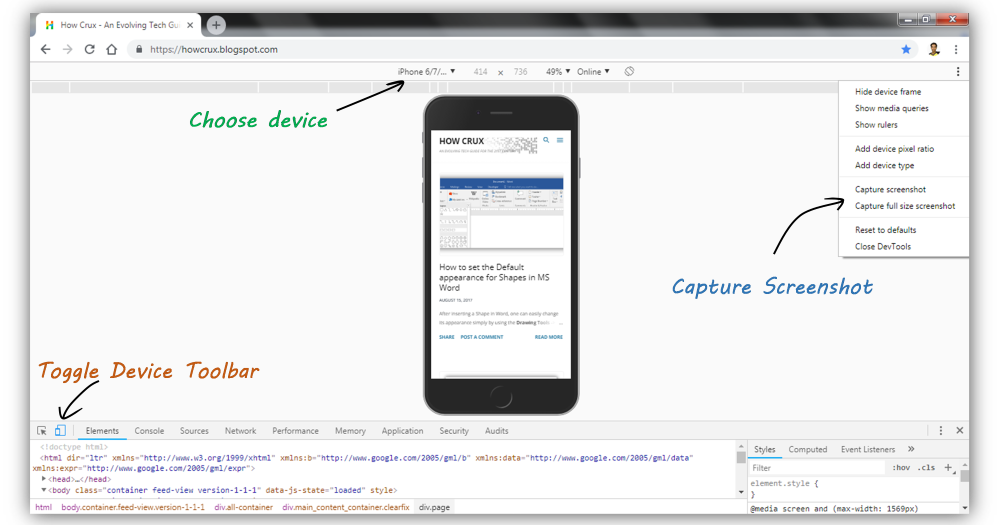The width and height of the screenshot is (1000, 525).
Task: Click div.all-container breadcrumb
Action: coord(243,507)
